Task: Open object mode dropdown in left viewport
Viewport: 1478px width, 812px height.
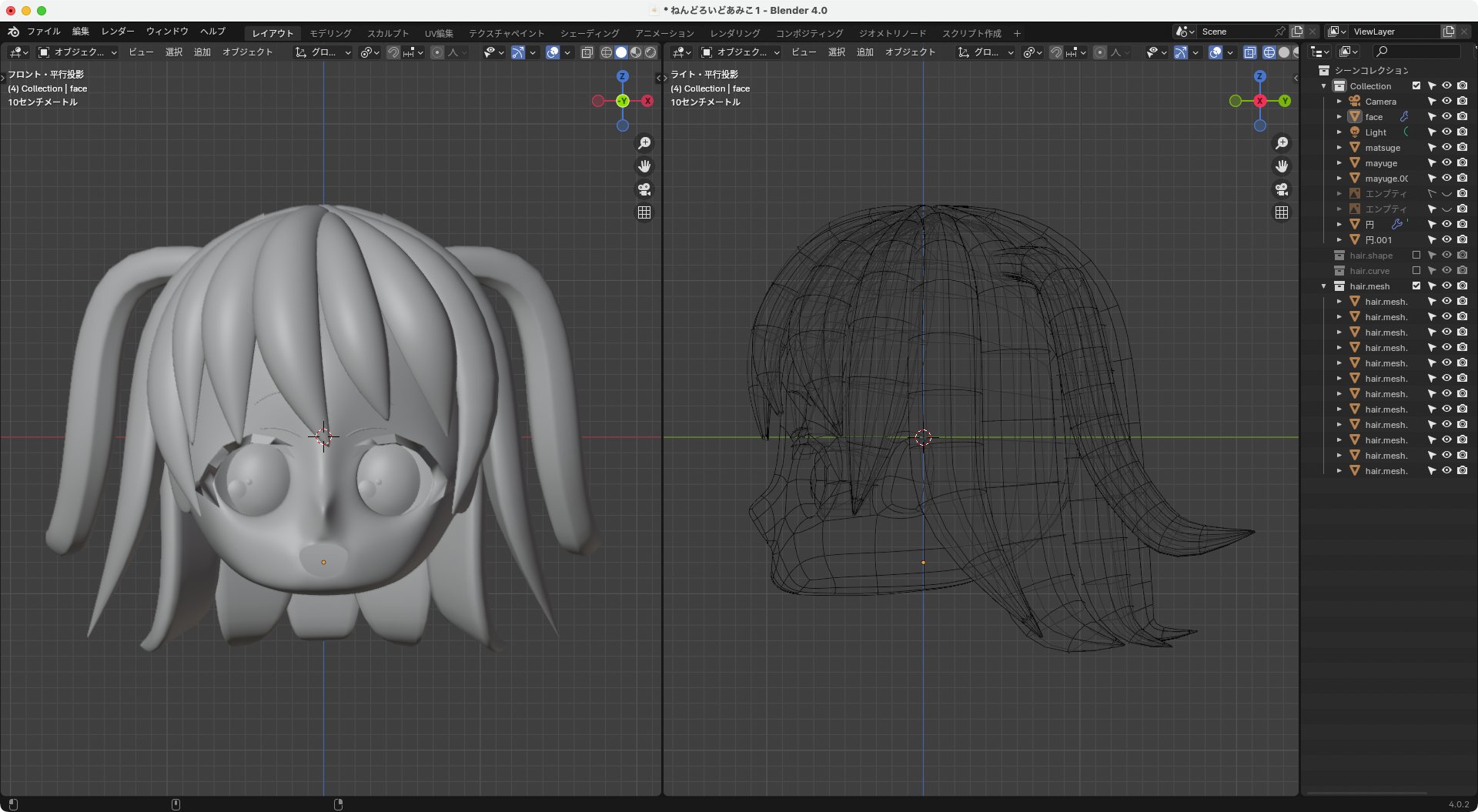Action: click(x=77, y=52)
